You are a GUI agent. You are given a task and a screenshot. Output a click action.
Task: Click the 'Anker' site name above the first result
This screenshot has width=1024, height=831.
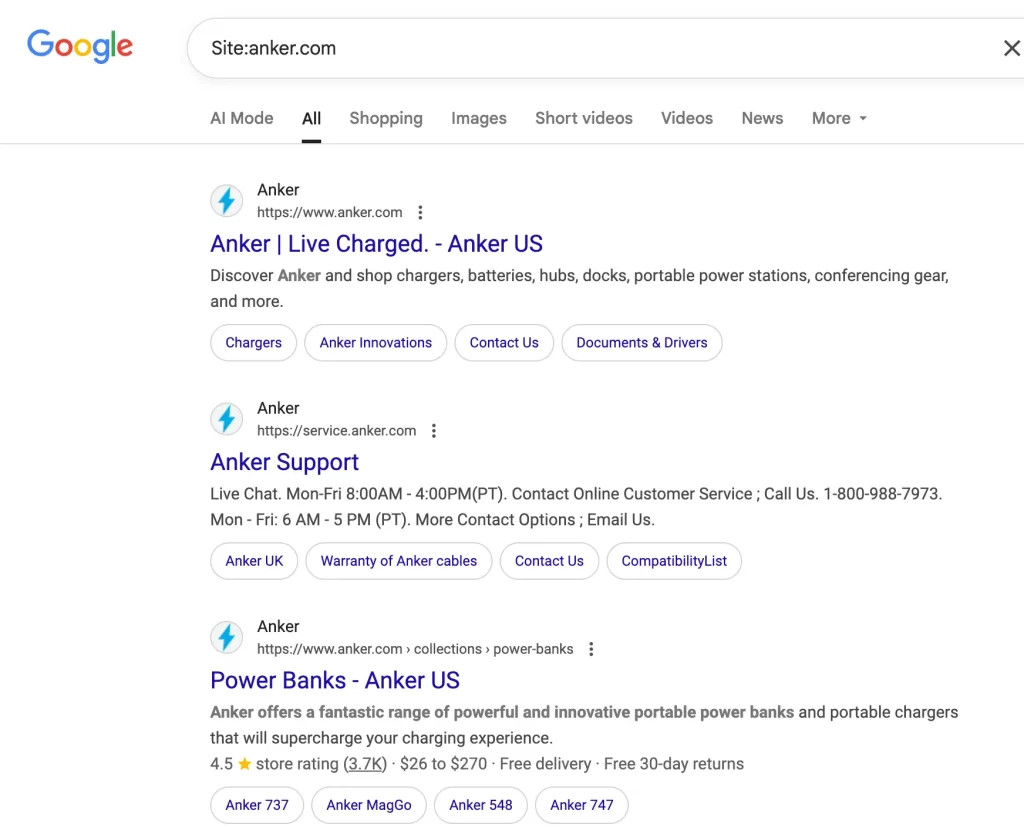(278, 190)
